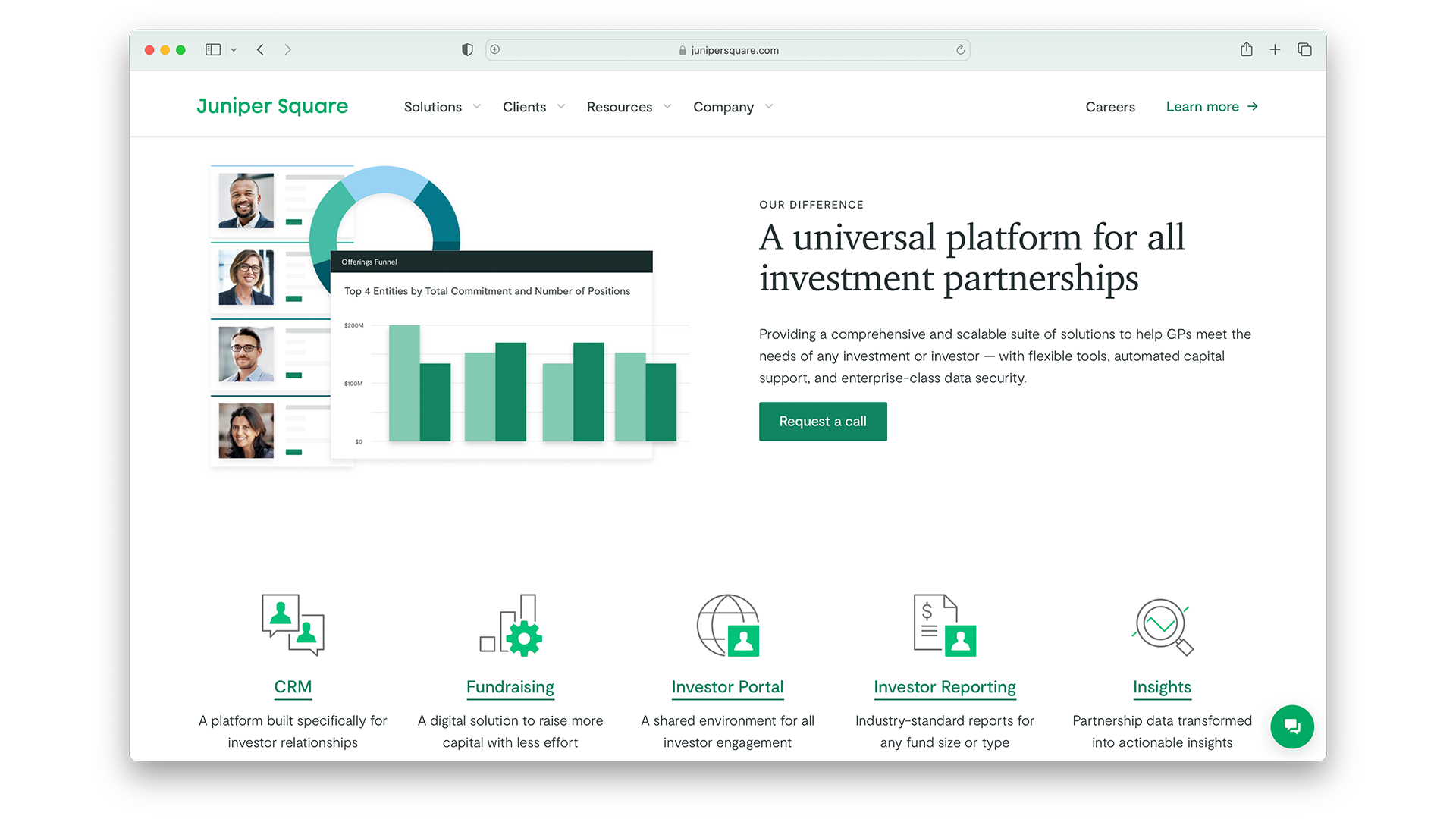Click the Investor Portal globe icon
This screenshot has height=819, width=1456.
(x=728, y=625)
